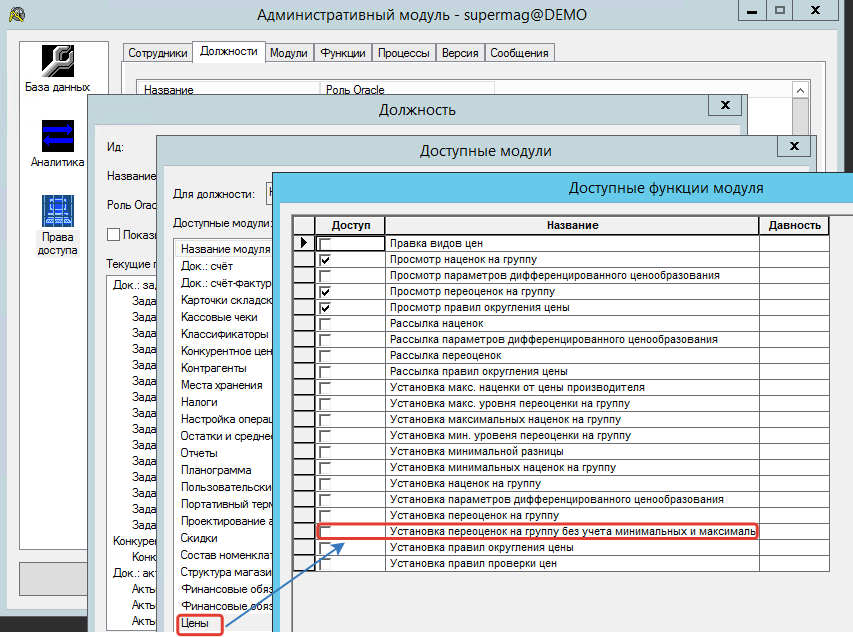Click the Давность column header
Image resolution: width=853 pixels, height=637 pixels.
click(794, 225)
